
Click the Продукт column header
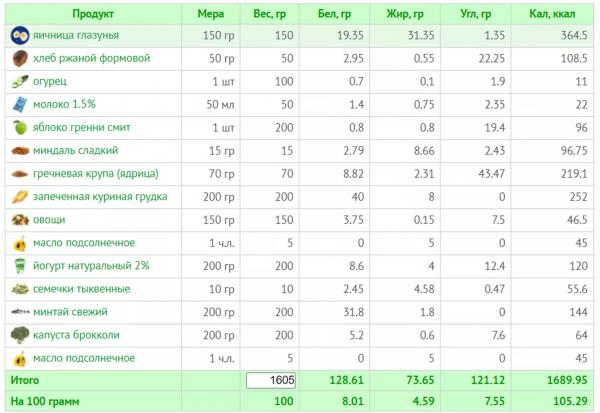pos(93,14)
